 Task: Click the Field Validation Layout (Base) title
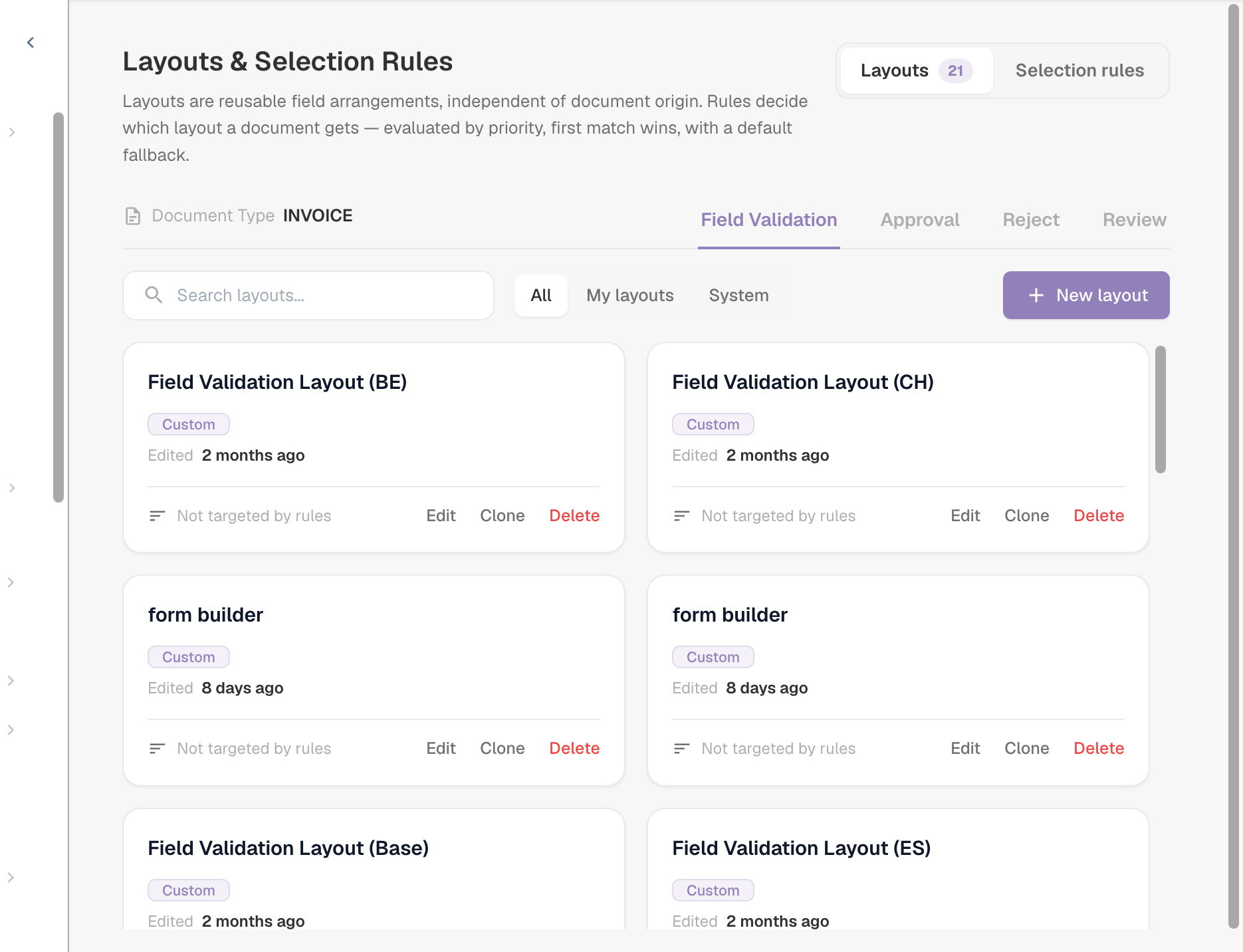coord(288,848)
